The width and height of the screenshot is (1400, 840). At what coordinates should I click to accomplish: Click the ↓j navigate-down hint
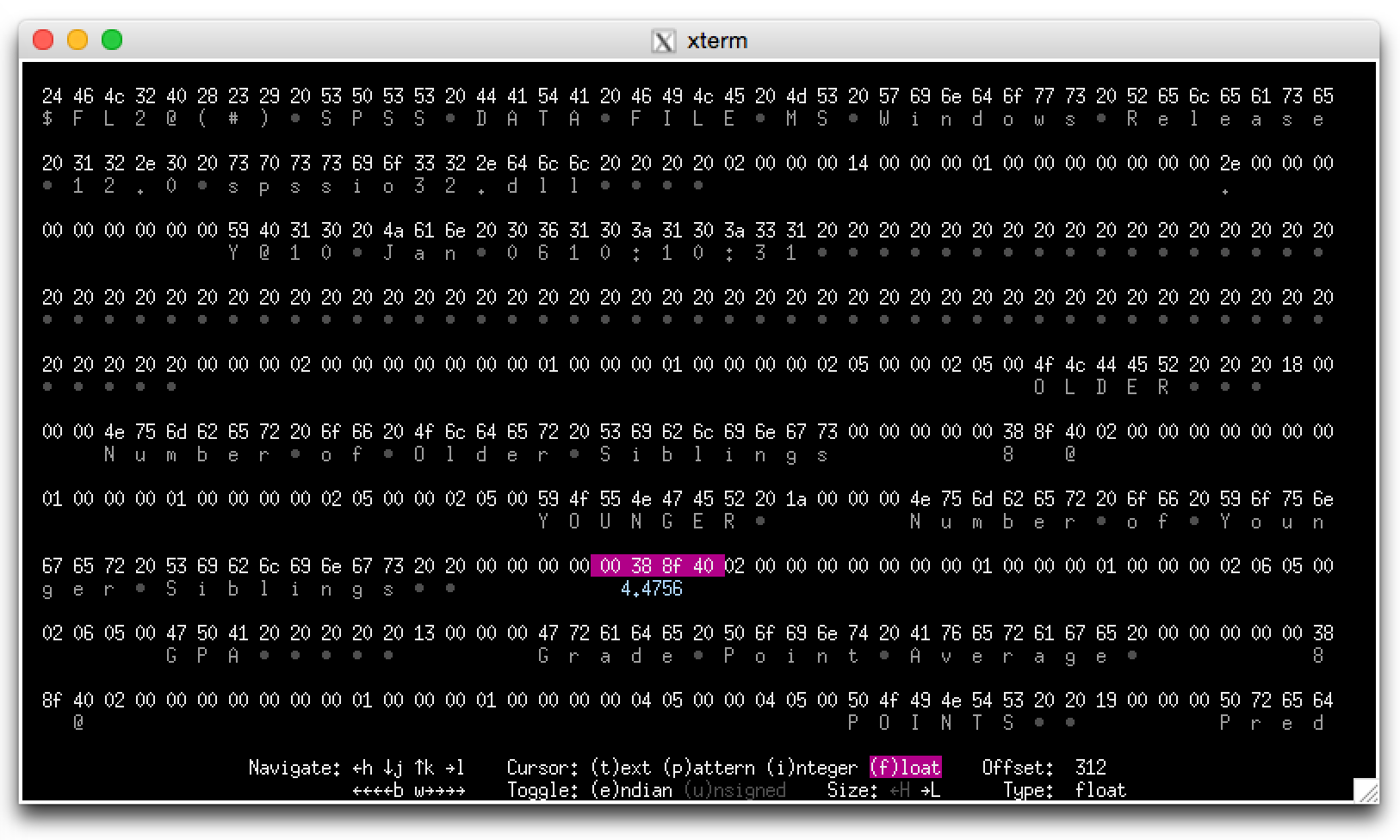[x=393, y=767]
